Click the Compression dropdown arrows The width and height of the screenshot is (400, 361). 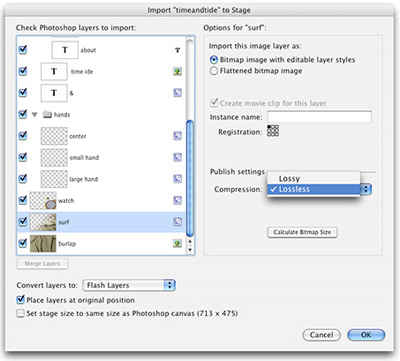point(366,189)
